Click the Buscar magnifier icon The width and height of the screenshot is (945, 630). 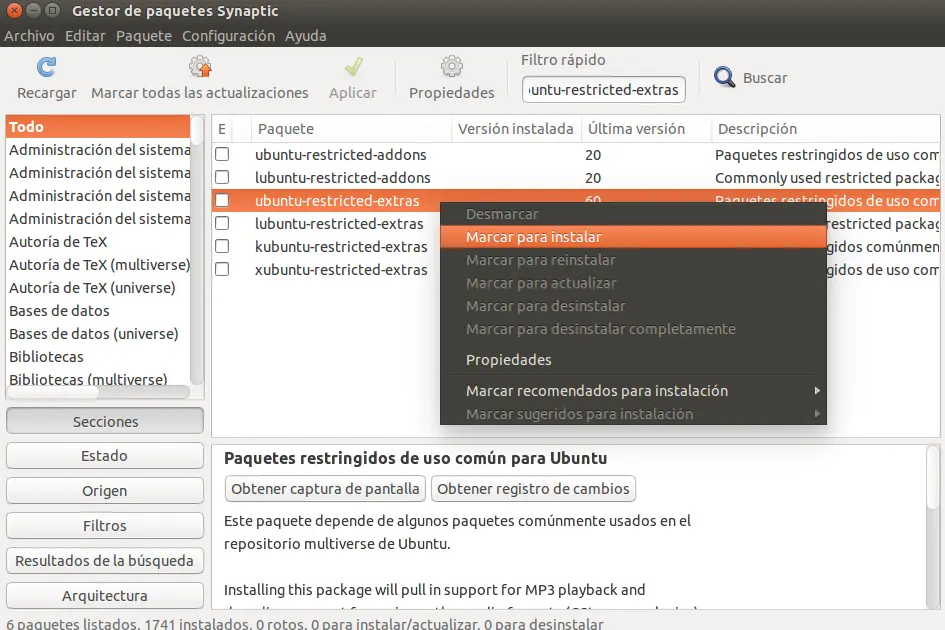pyautogui.click(x=724, y=77)
